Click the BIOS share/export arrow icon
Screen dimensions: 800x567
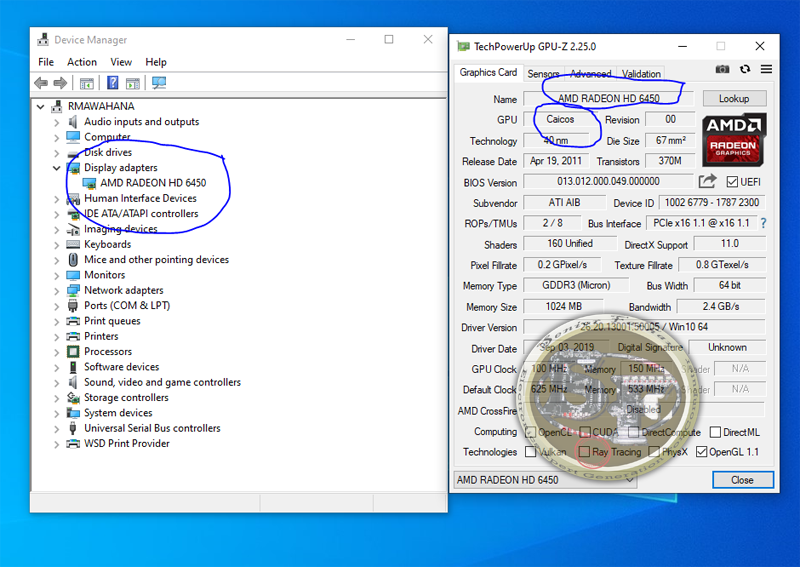pyautogui.click(x=707, y=181)
